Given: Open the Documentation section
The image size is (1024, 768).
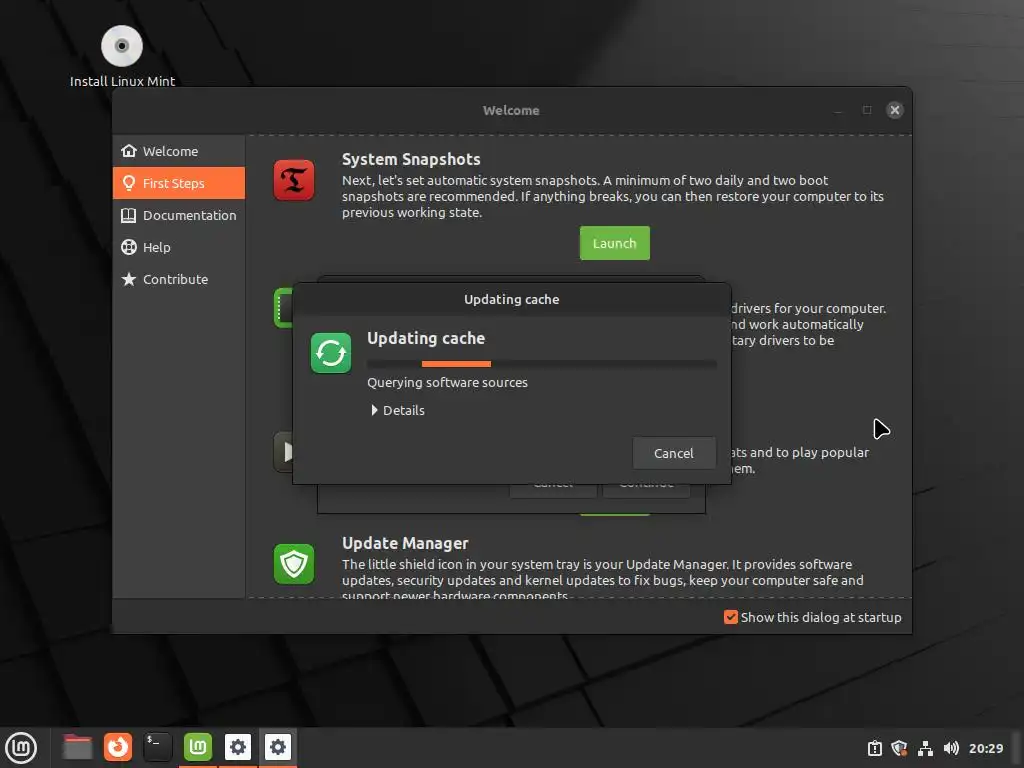Looking at the screenshot, I should pyautogui.click(x=178, y=215).
